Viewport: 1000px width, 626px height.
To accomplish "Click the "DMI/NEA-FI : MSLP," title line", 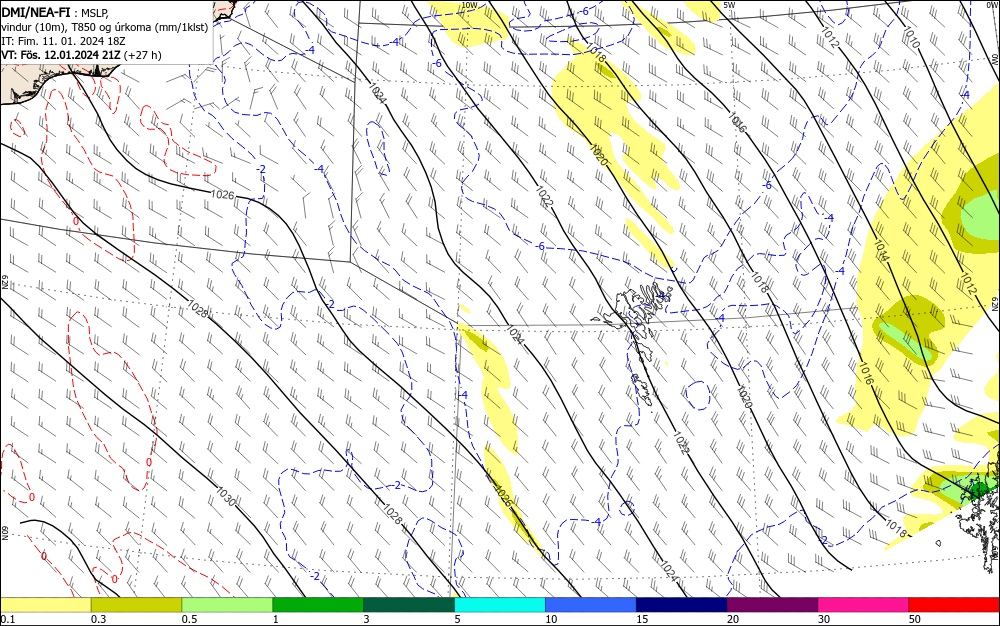I will (55, 11).
